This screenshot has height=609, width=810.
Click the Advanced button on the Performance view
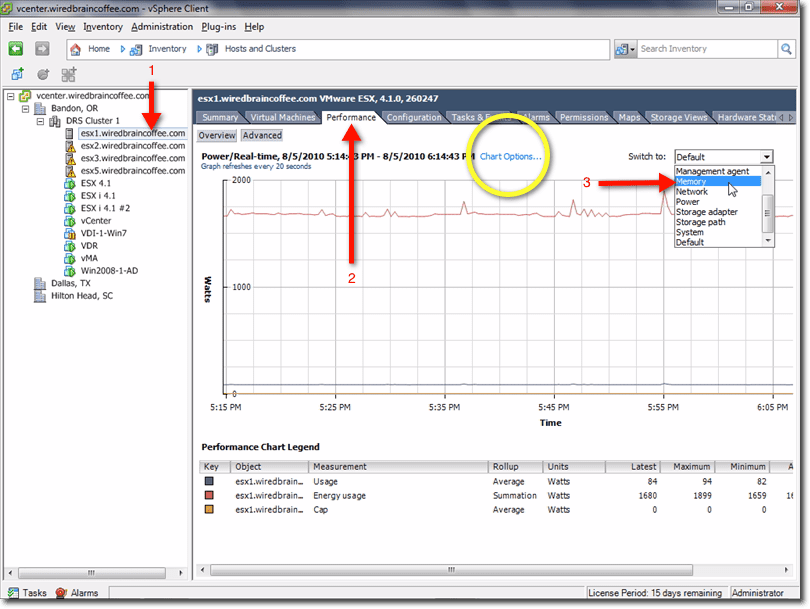click(x=261, y=134)
